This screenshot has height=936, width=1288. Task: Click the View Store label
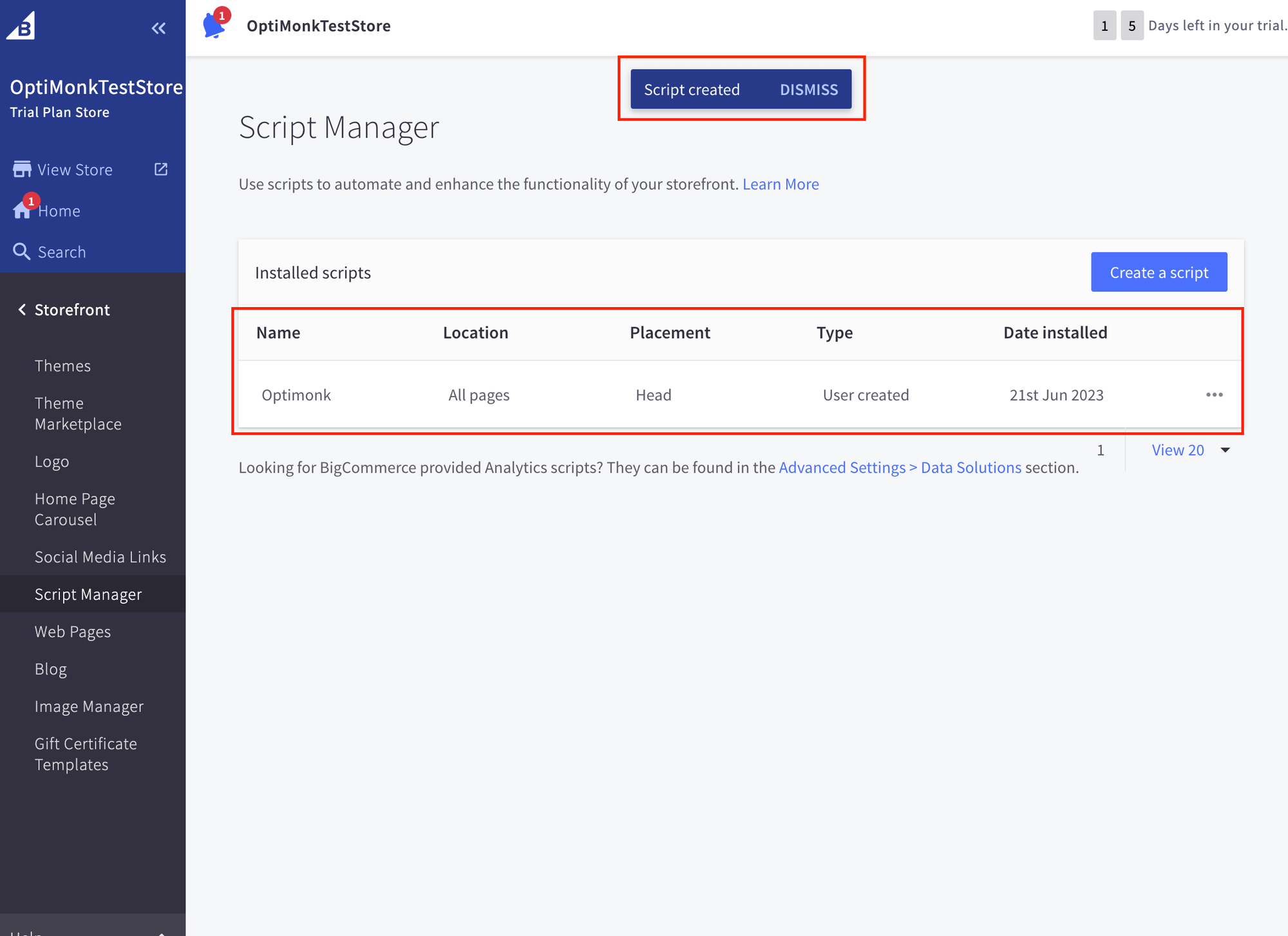[x=75, y=169]
